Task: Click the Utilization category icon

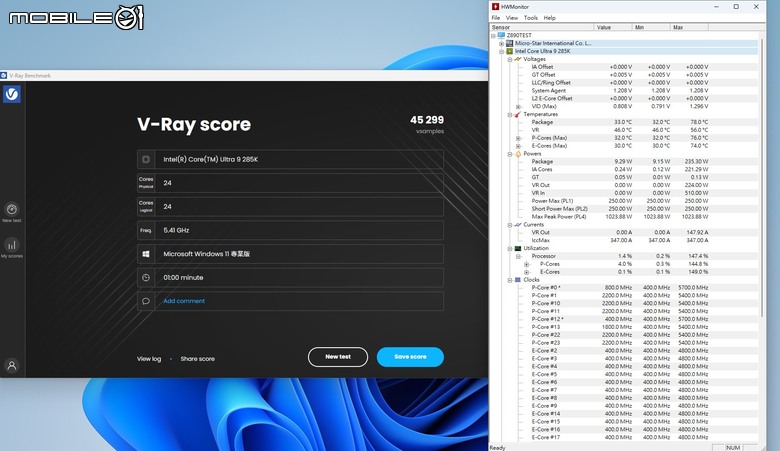Action: [x=518, y=248]
